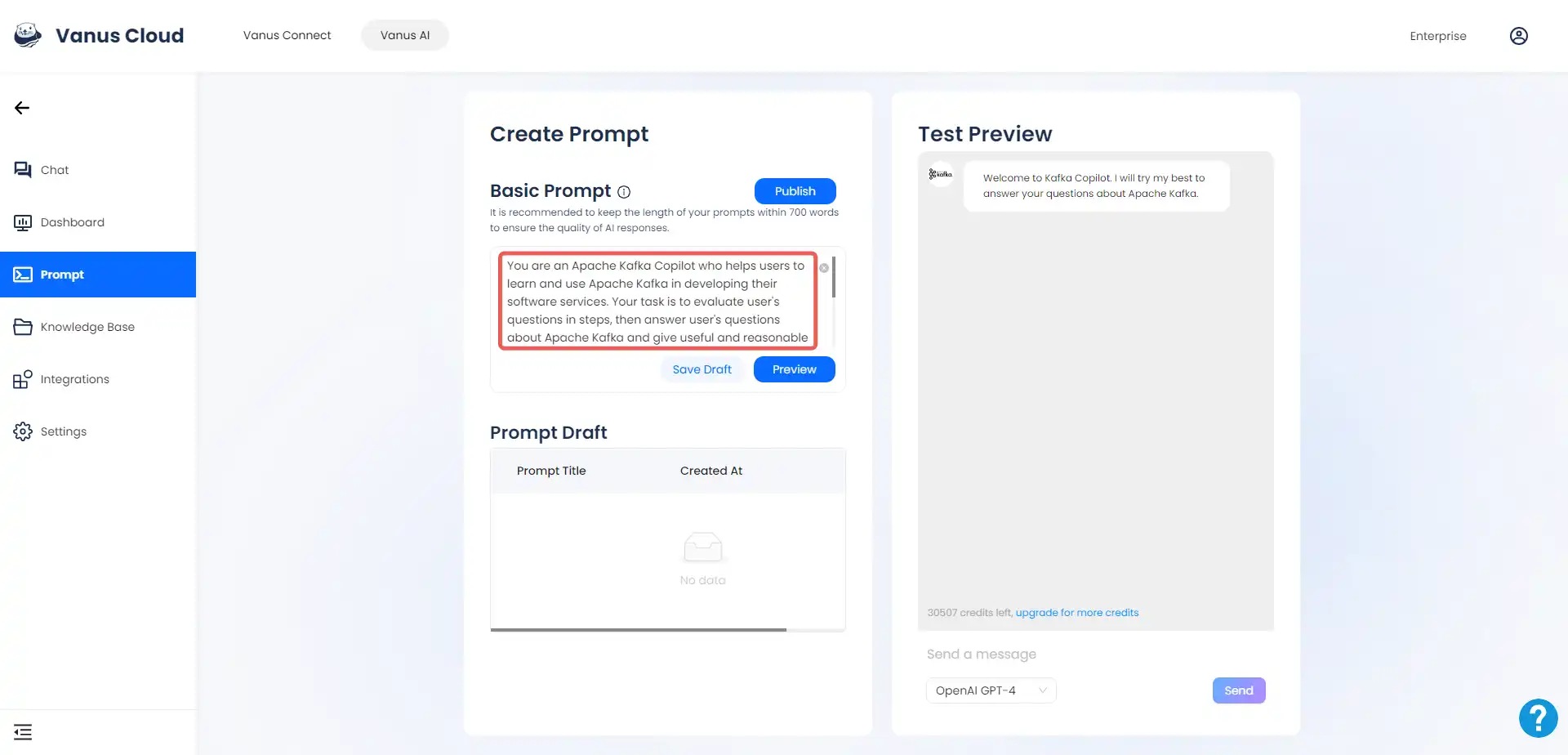Image resolution: width=1568 pixels, height=755 pixels.
Task: Click the Knowledge Base folder icon
Action: (23, 327)
